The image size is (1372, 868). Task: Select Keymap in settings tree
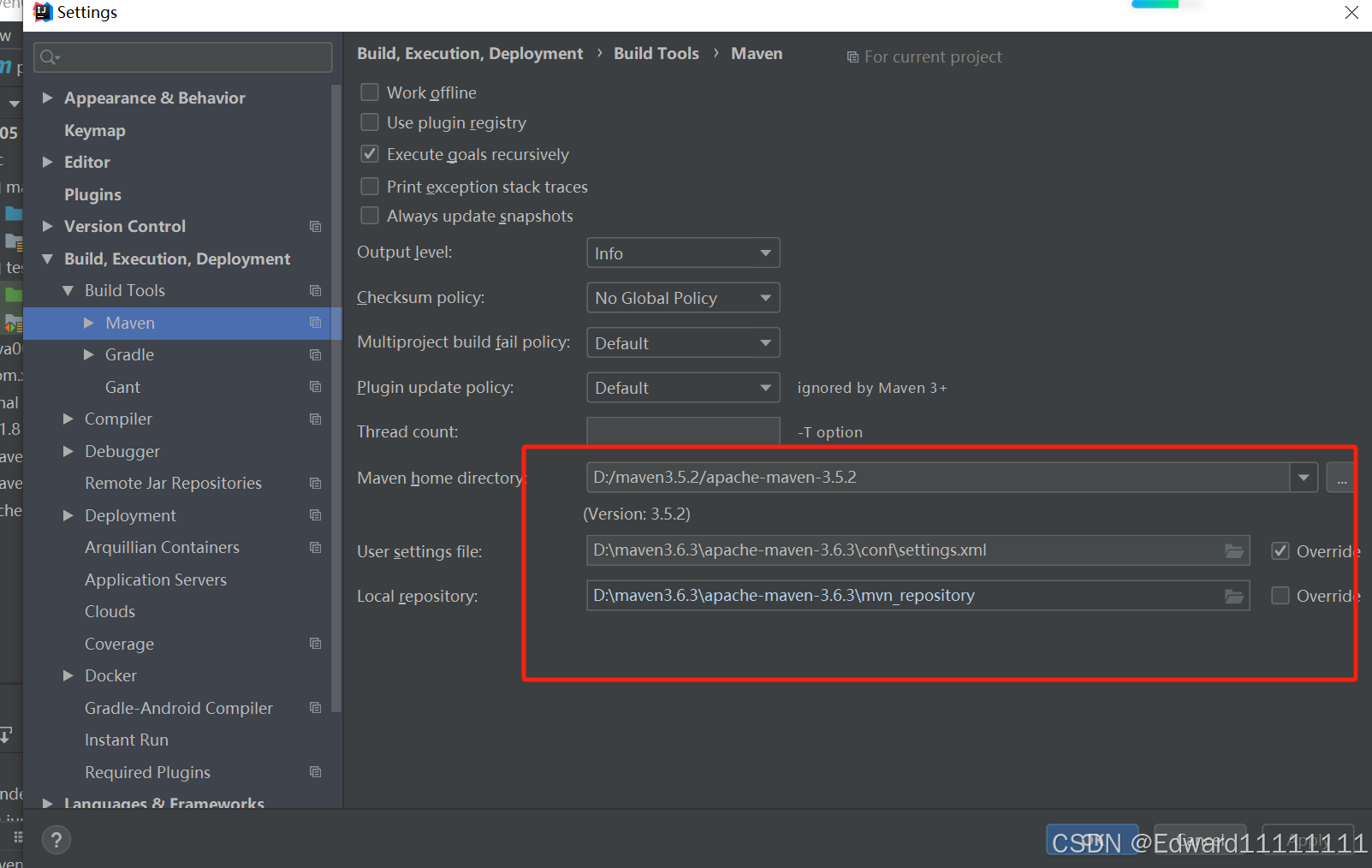[95, 130]
